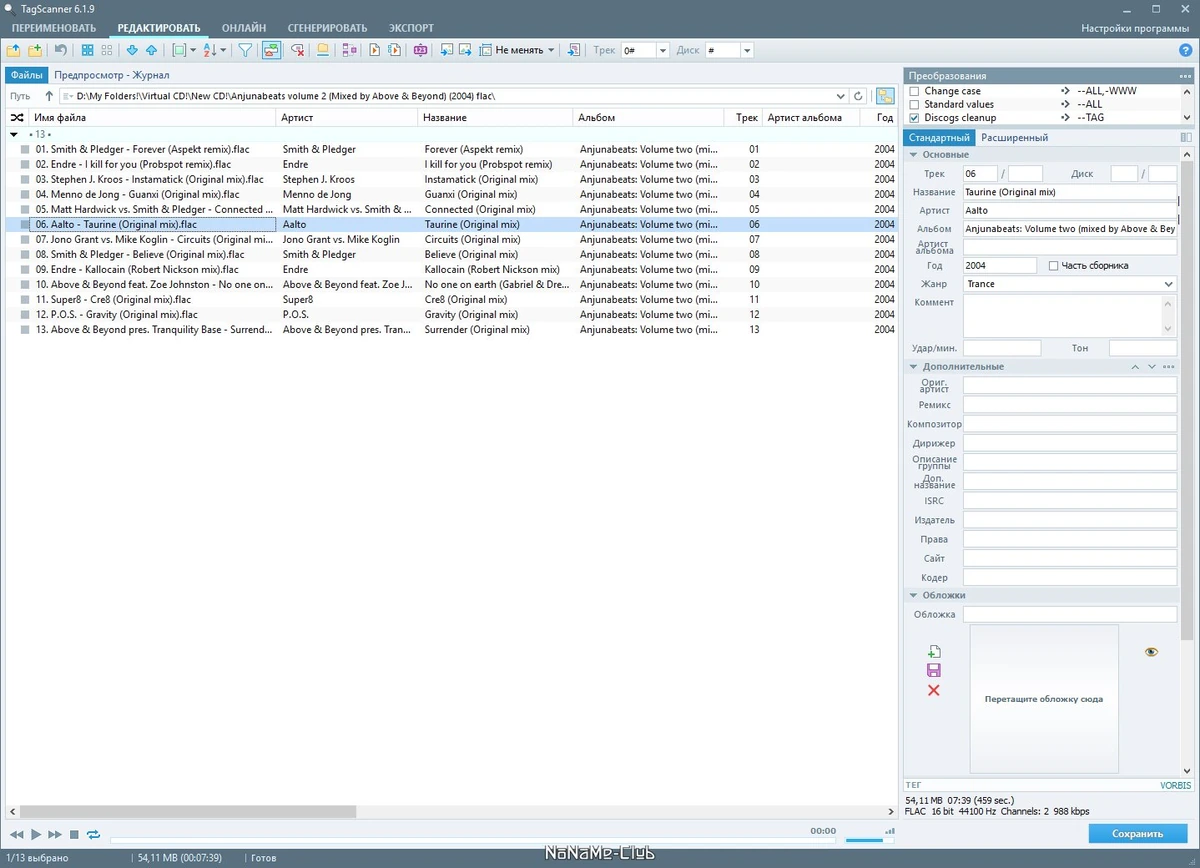Open the sort A-Z dropdown arrow

[224, 50]
